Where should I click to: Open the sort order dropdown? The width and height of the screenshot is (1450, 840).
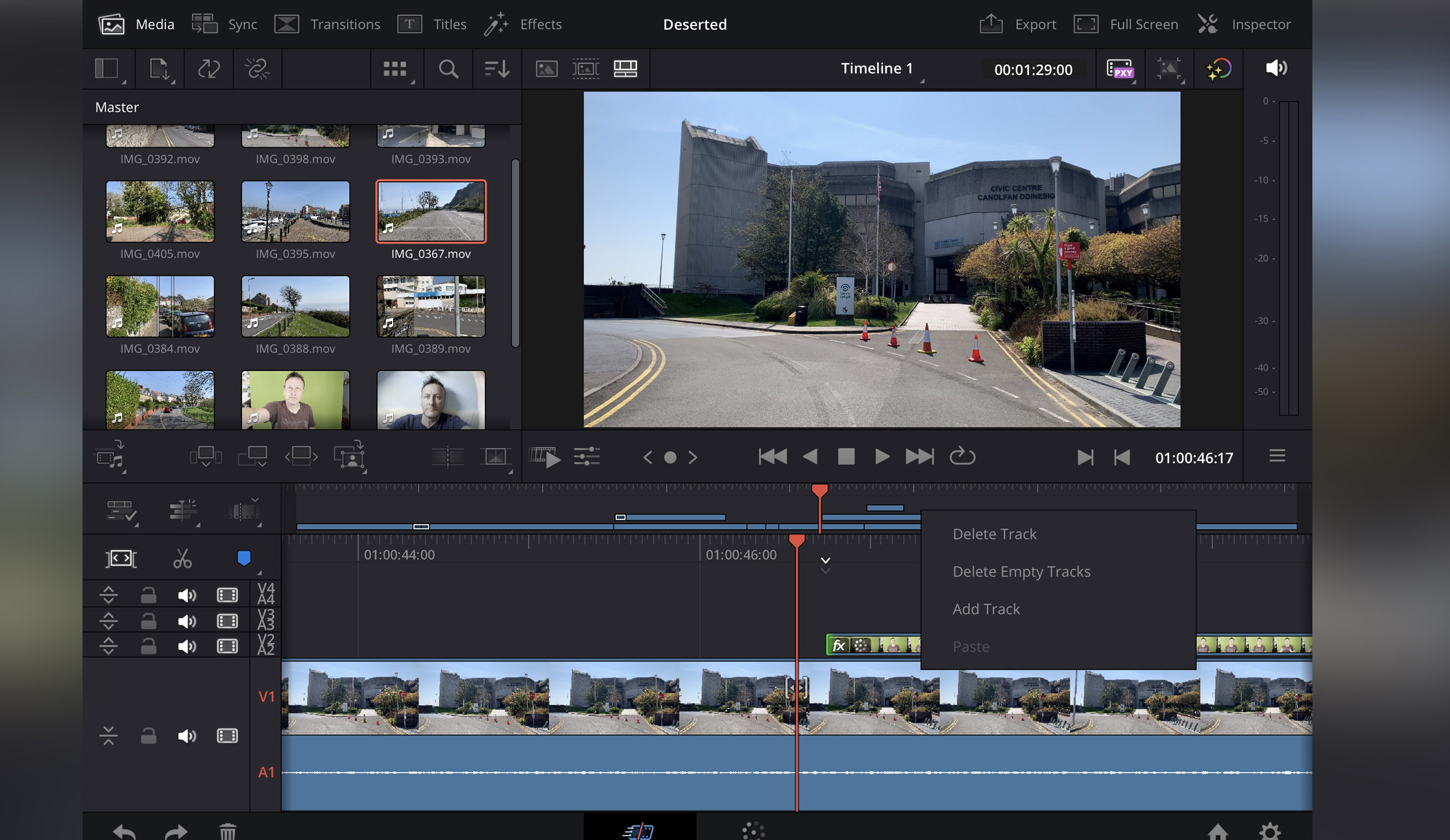pyautogui.click(x=496, y=69)
